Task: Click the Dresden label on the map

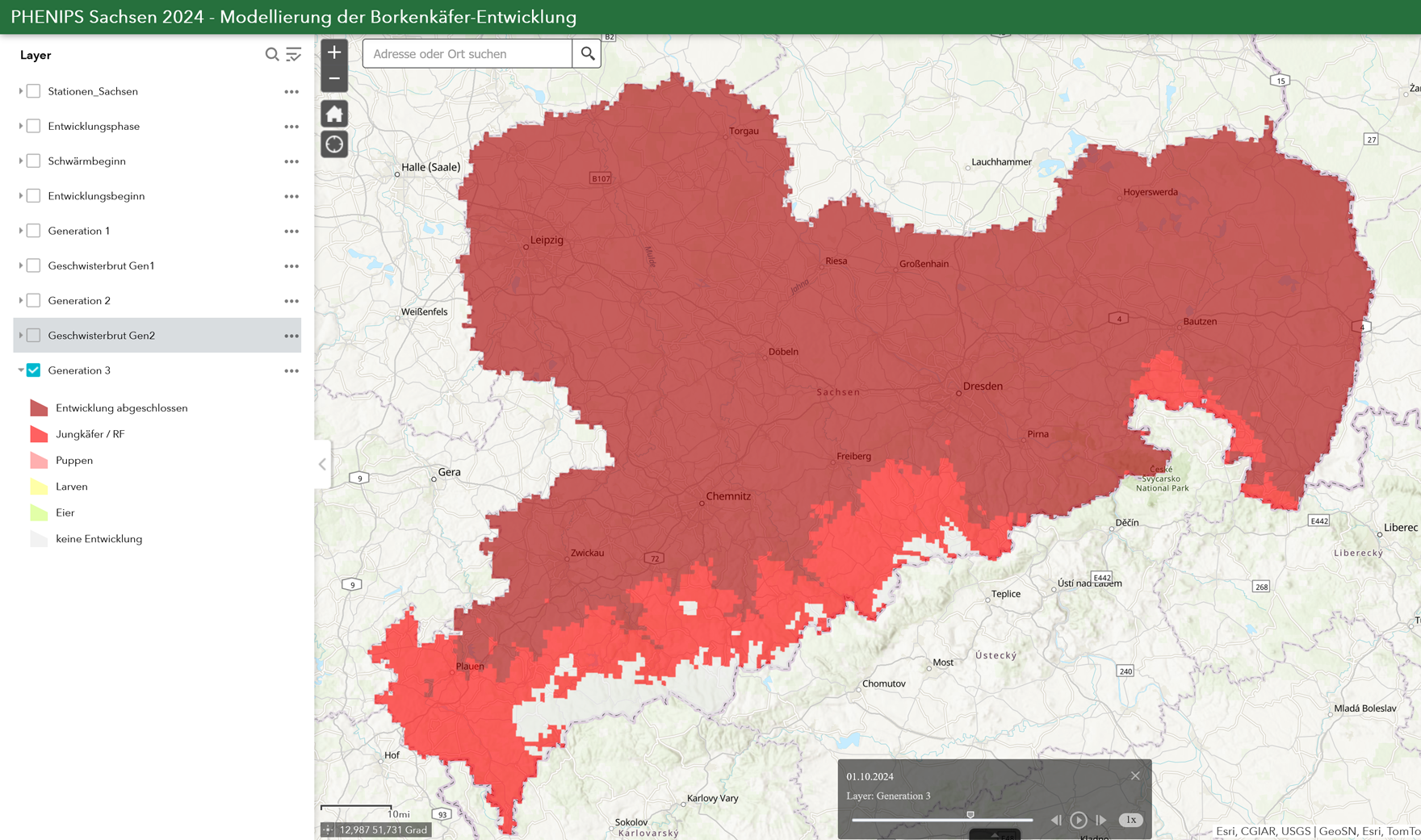Action: [x=983, y=386]
